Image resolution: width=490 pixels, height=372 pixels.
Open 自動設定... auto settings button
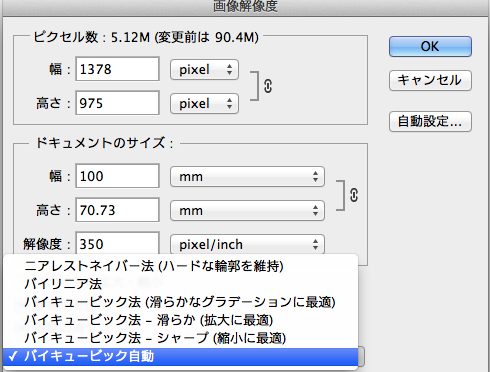(x=430, y=121)
